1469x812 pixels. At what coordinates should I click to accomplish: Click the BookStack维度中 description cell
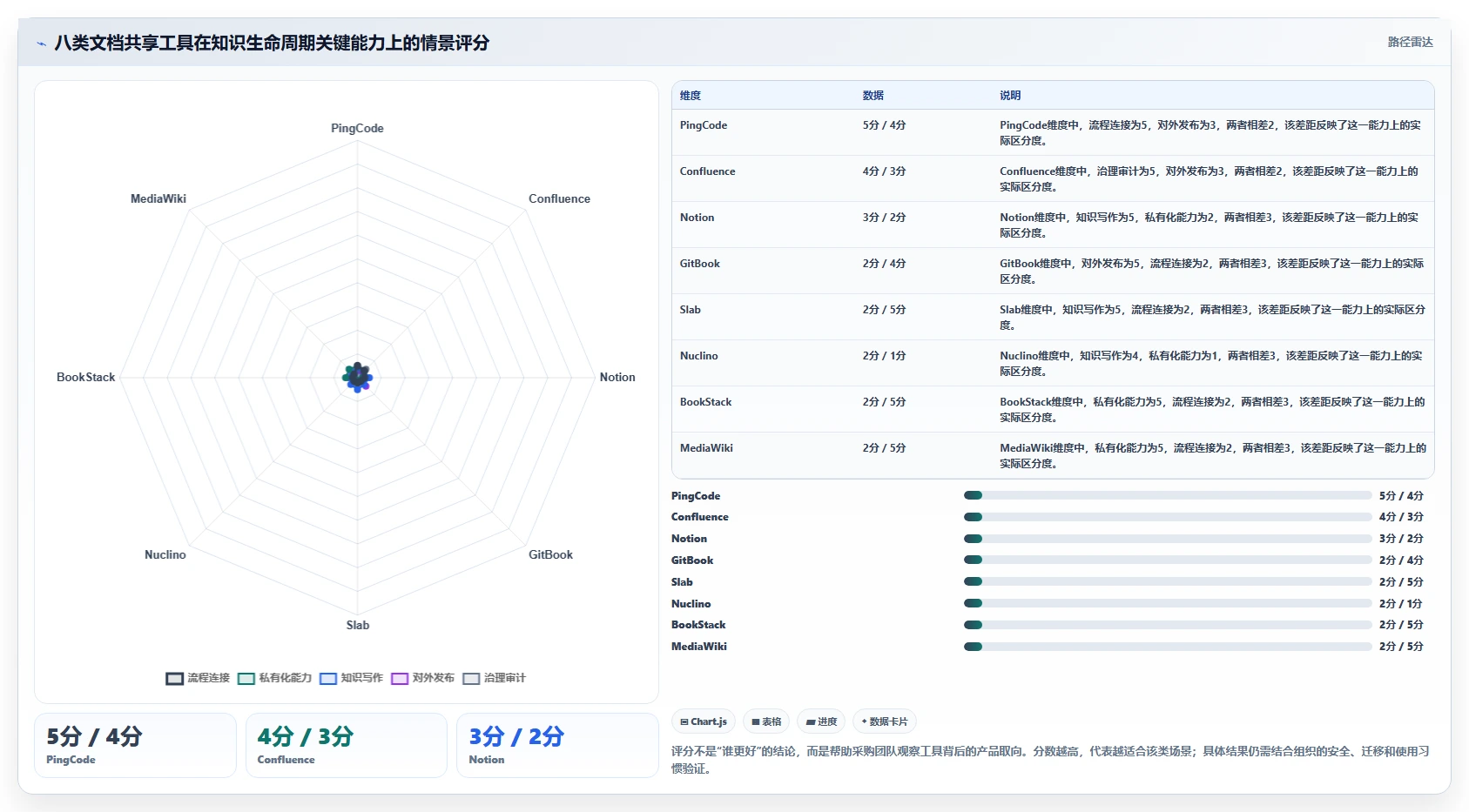1212,410
